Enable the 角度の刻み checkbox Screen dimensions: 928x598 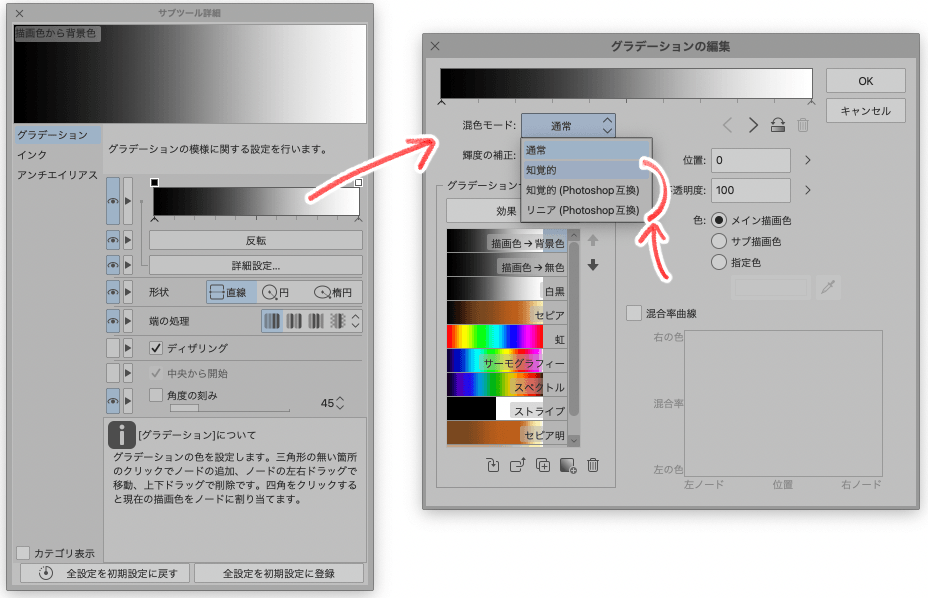[x=156, y=395]
